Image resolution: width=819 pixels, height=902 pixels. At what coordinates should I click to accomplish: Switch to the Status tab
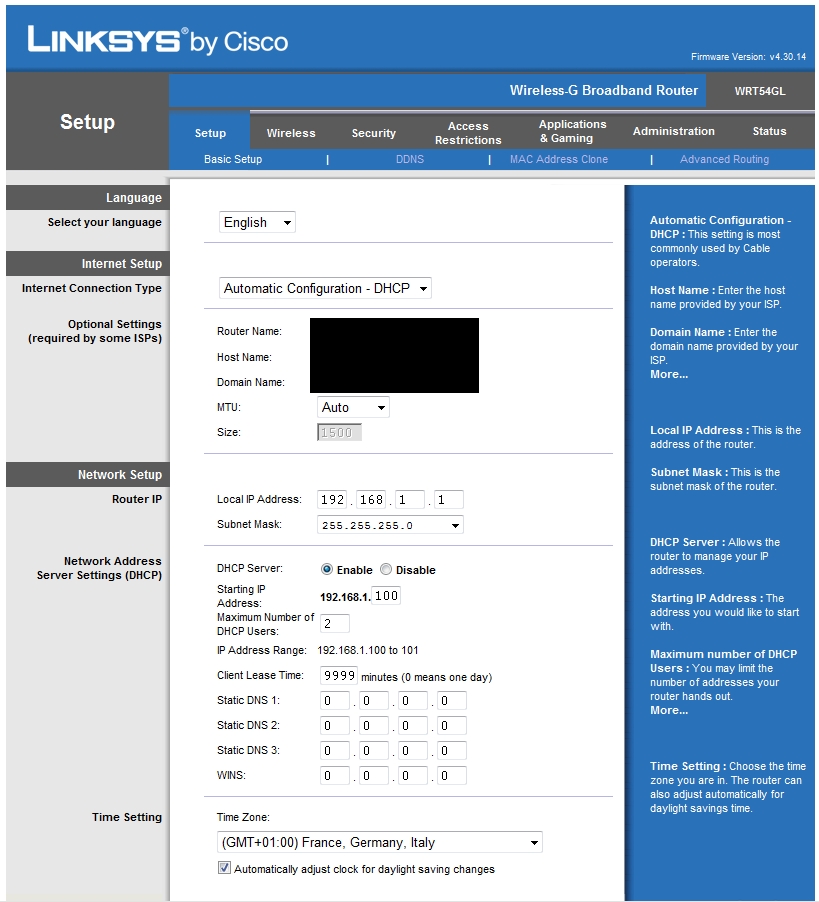[x=769, y=131]
